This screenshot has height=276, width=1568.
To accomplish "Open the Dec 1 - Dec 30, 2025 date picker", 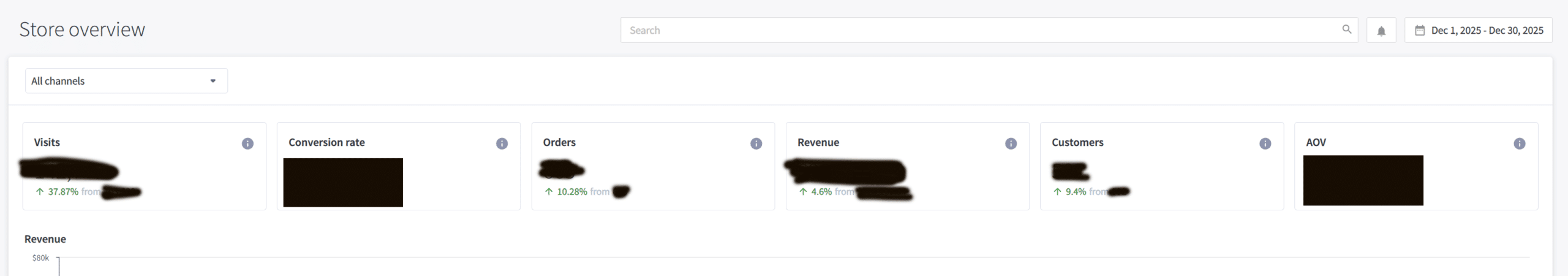I will click(1487, 31).
